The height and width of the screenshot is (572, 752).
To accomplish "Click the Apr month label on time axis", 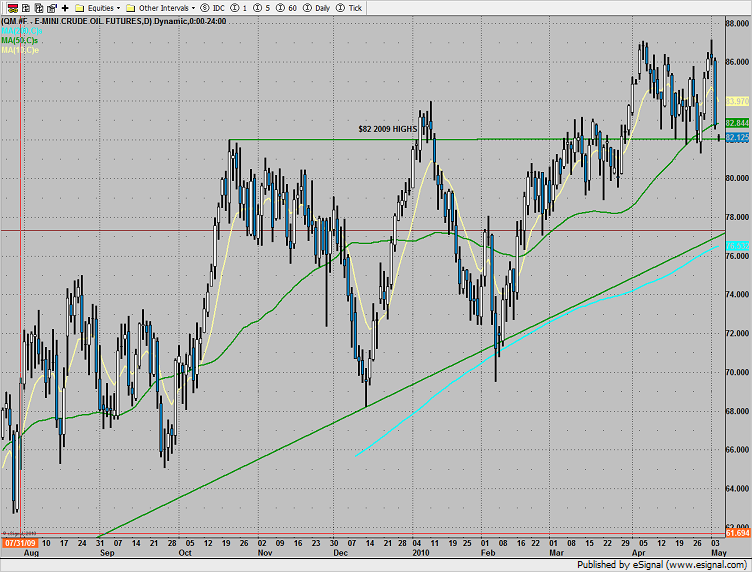I will tap(638, 553).
